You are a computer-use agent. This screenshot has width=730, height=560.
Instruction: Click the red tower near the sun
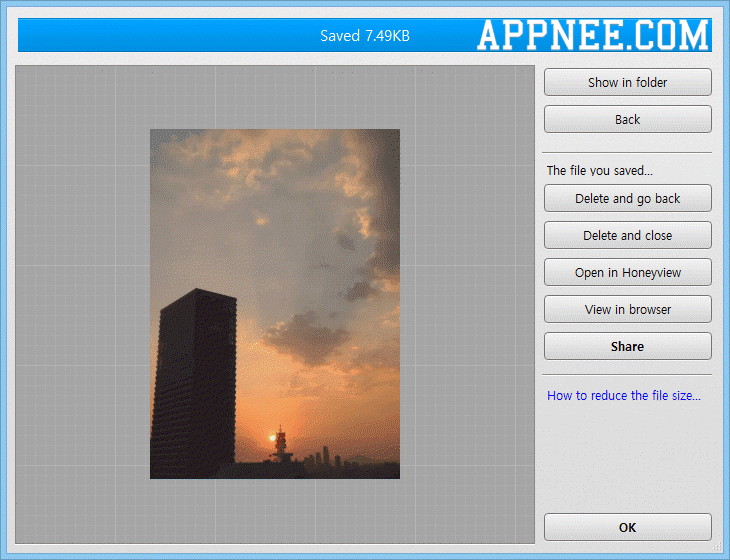[x=281, y=443]
